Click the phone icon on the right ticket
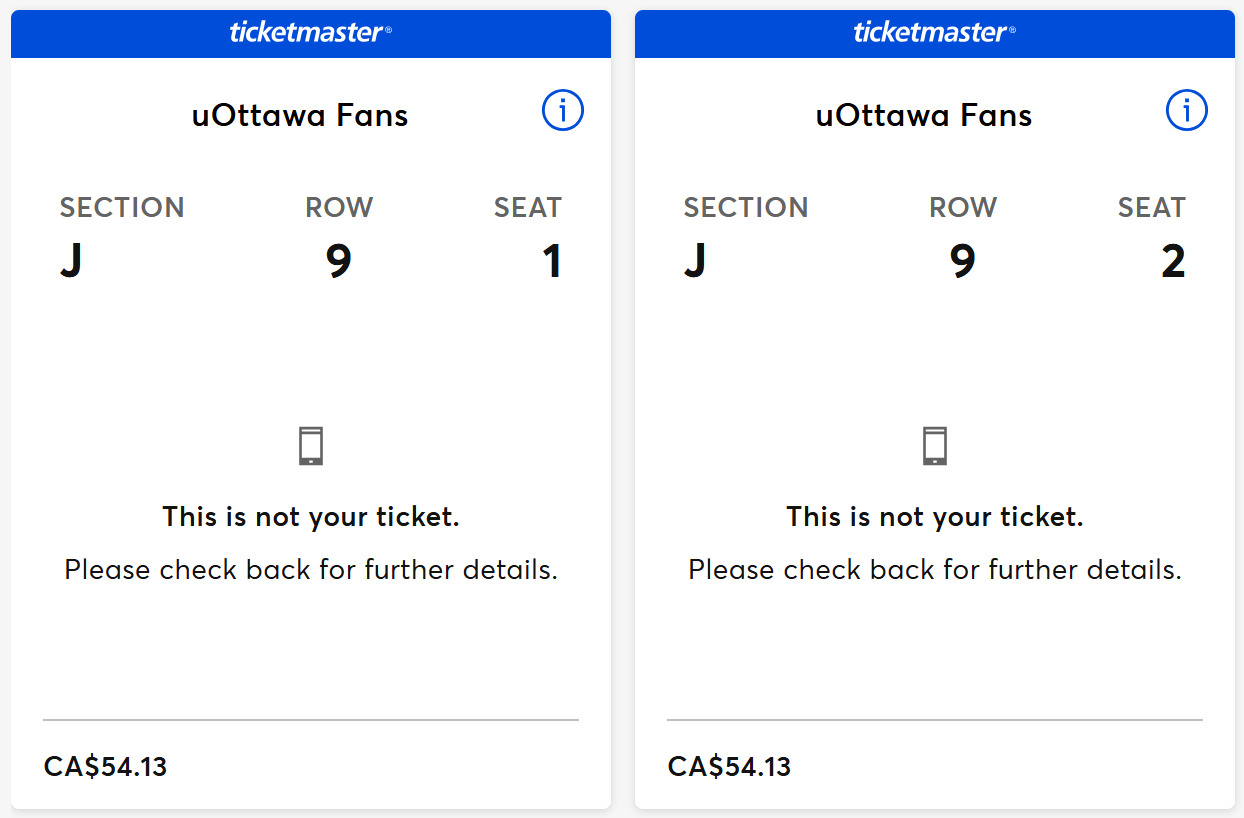This screenshot has height=818, width=1244. (934, 445)
